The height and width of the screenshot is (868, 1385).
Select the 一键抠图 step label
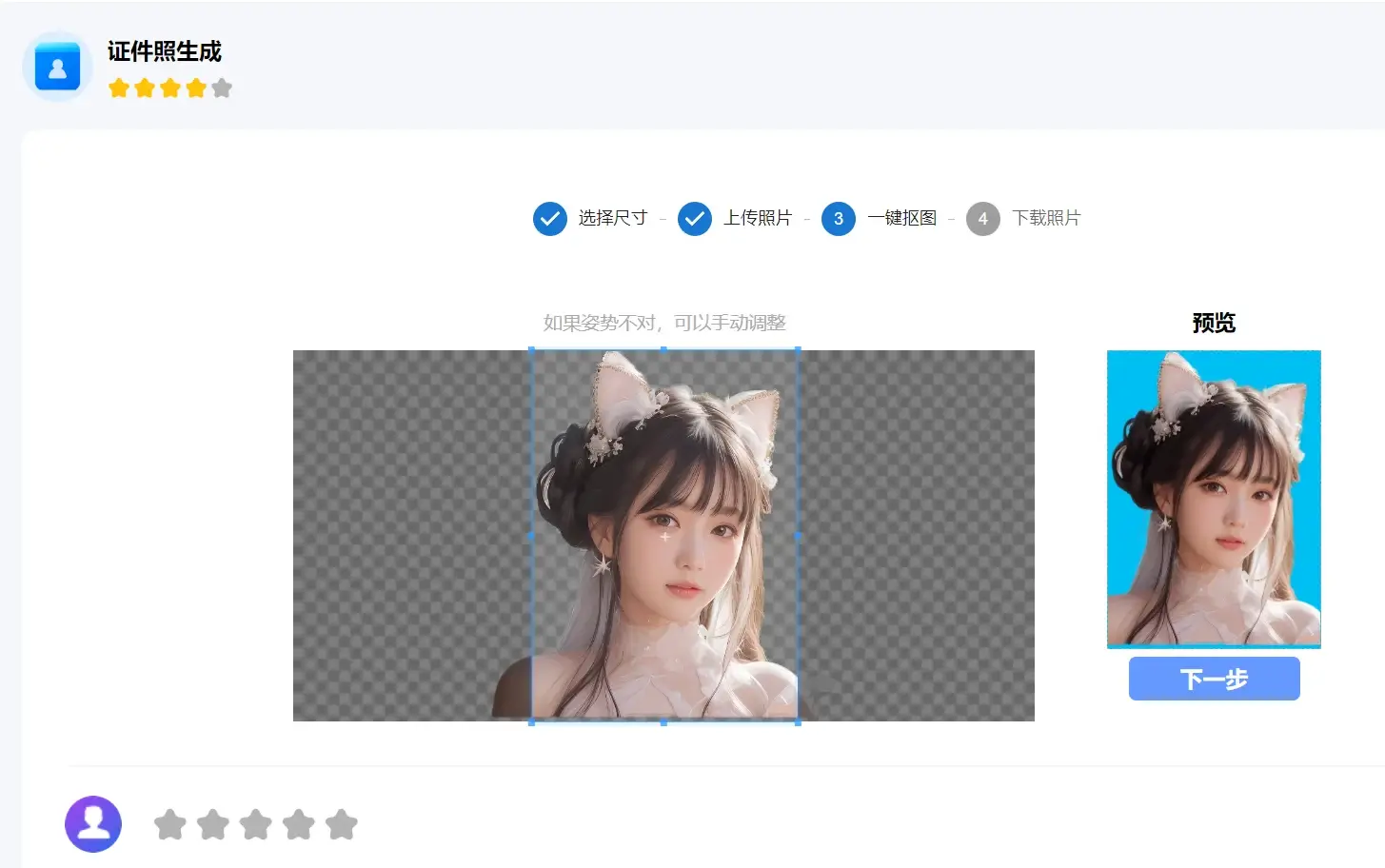[x=902, y=218]
